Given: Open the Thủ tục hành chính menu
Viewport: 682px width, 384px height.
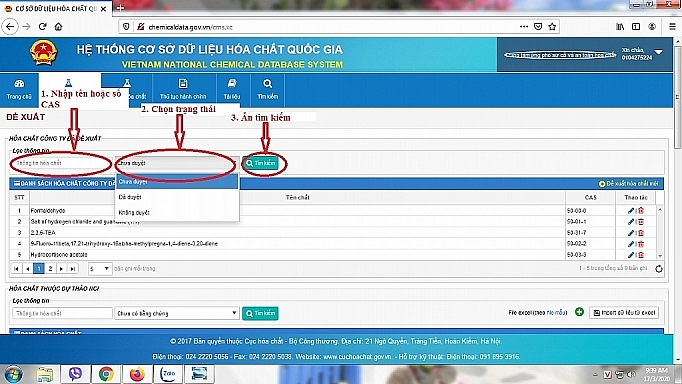Looking at the screenshot, I should click(183, 90).
